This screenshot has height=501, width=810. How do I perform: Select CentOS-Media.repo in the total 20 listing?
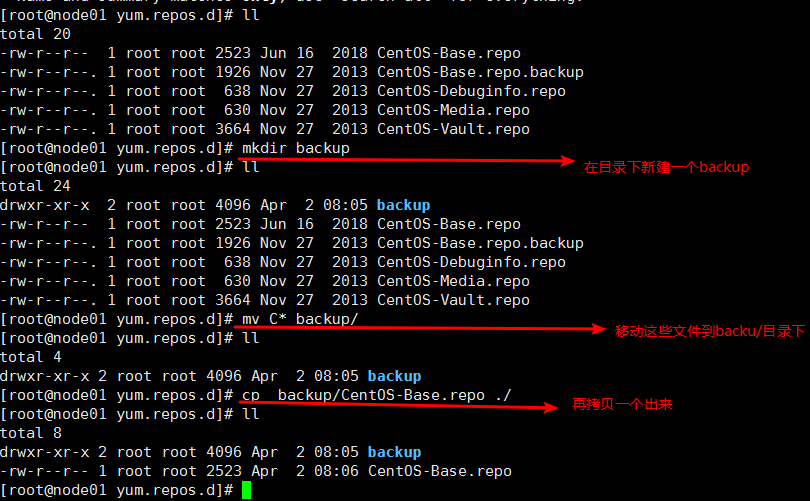click(453, 110)
